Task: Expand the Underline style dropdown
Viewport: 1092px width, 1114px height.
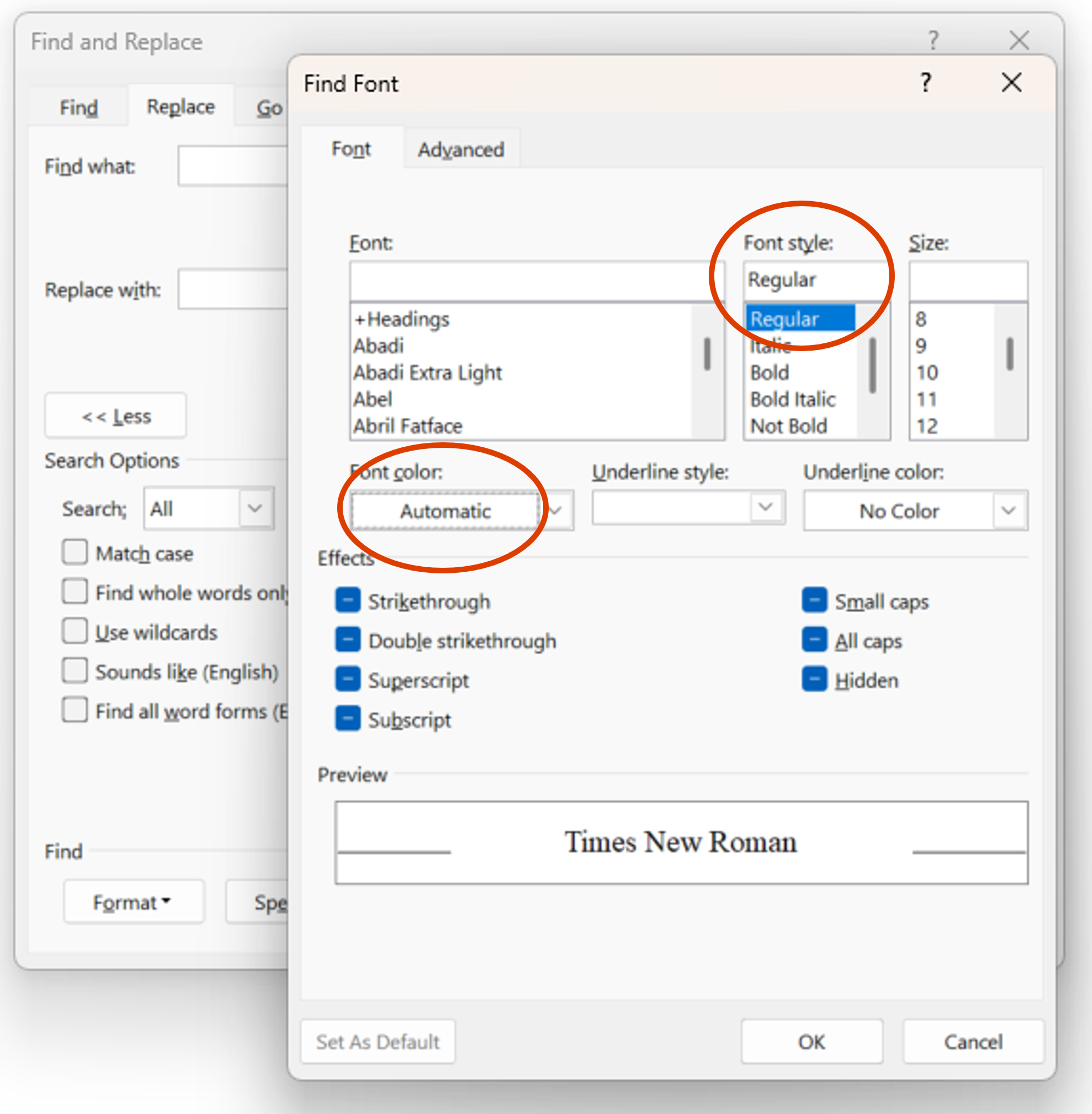Action: point(765,507)
